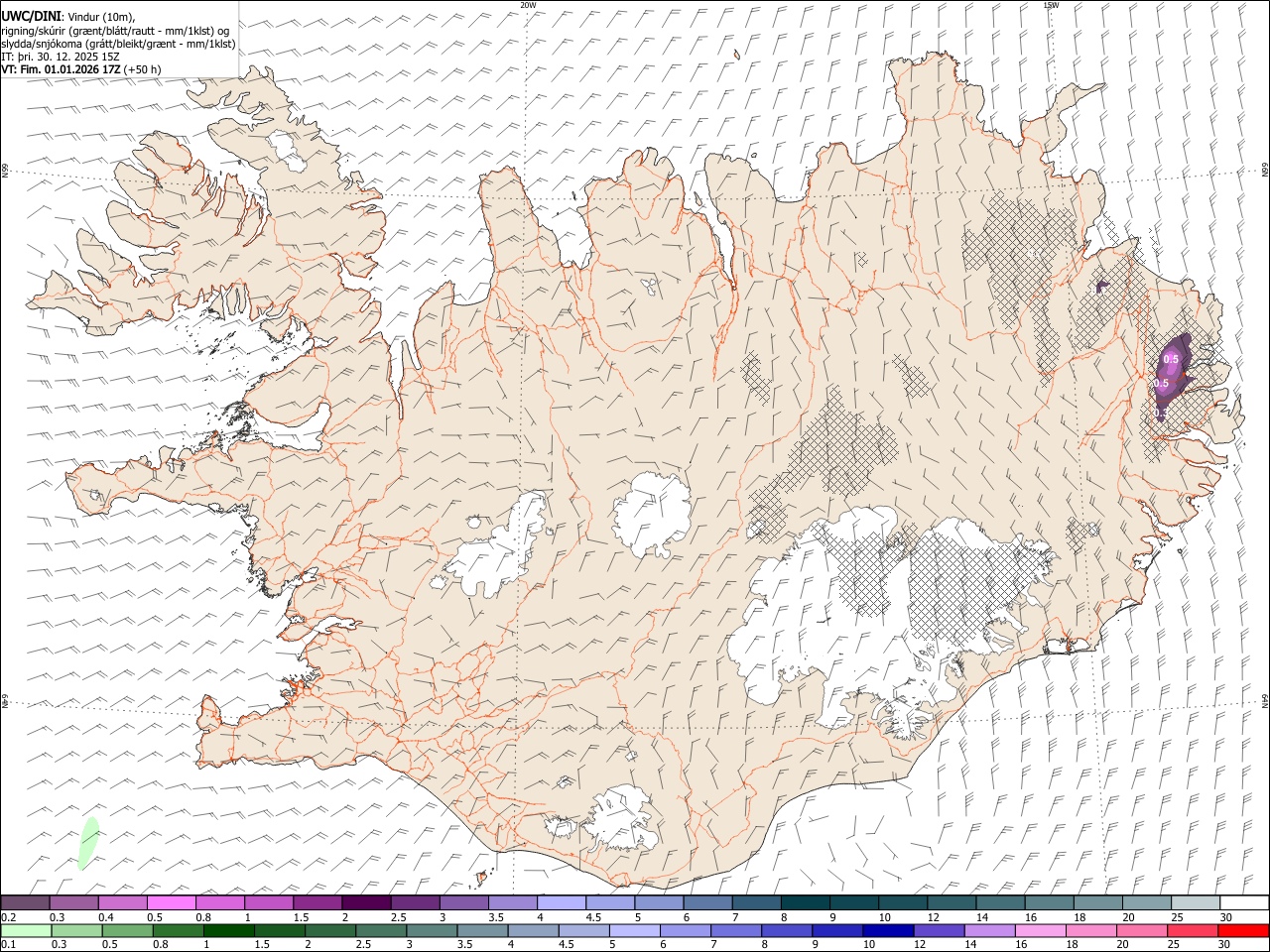Click the '30' label in upper legend row
1270x952 pixels.
tap(1225, 917)
